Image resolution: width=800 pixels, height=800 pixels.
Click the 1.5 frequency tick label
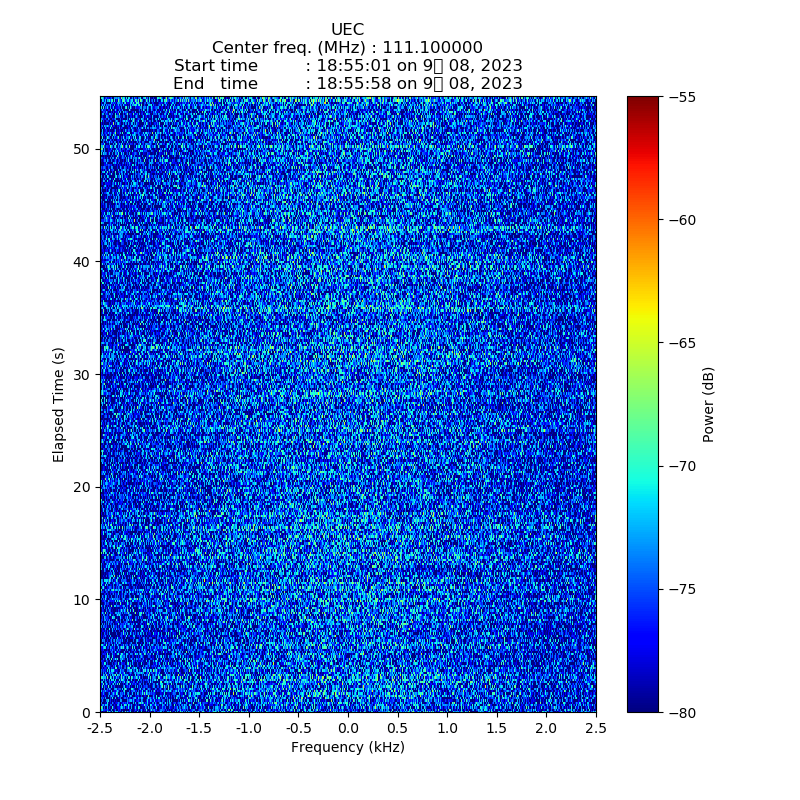[x=497, y=729]
